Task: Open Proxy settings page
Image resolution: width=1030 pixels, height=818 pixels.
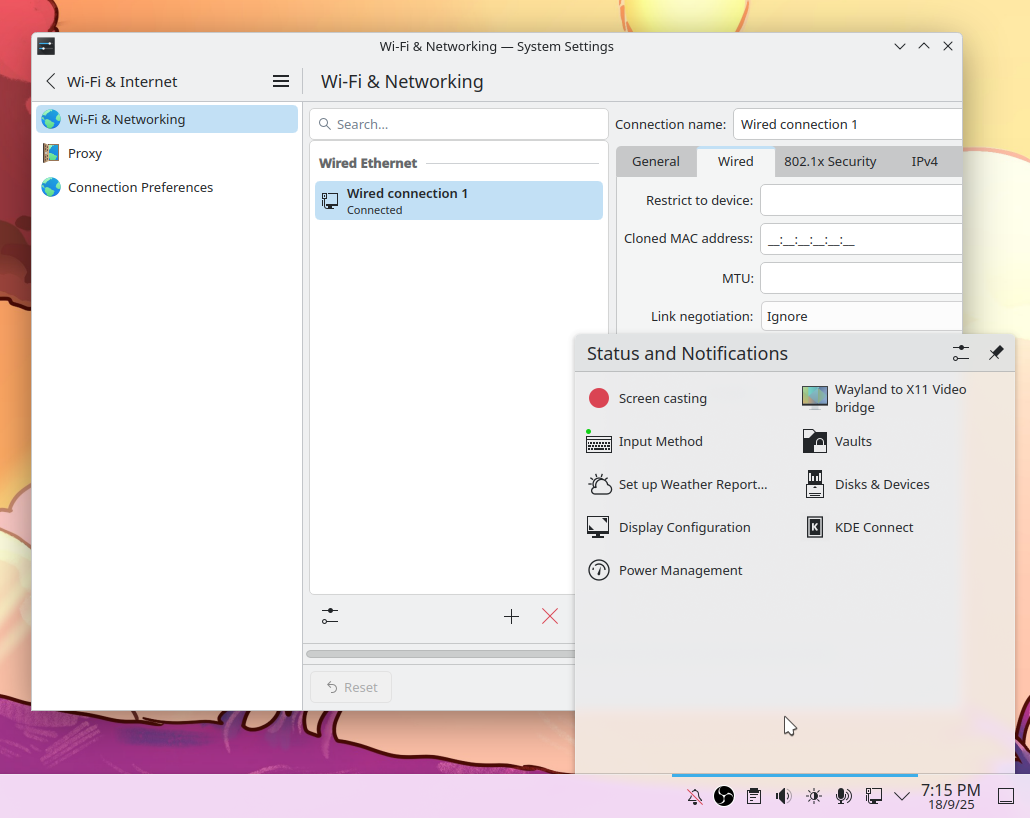Action: click(x=167, y=153)
